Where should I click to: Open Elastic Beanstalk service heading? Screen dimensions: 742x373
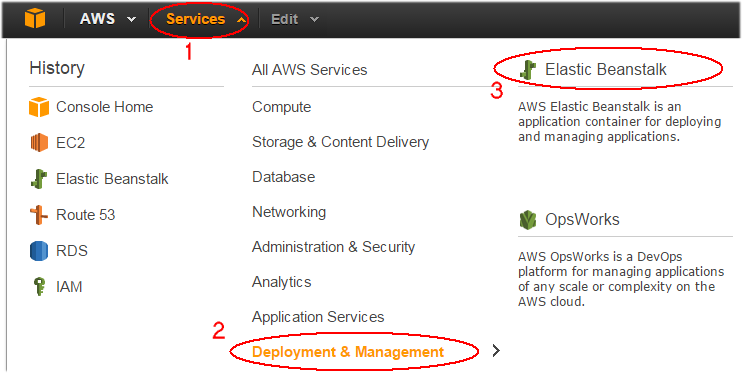tap(606, 70)
